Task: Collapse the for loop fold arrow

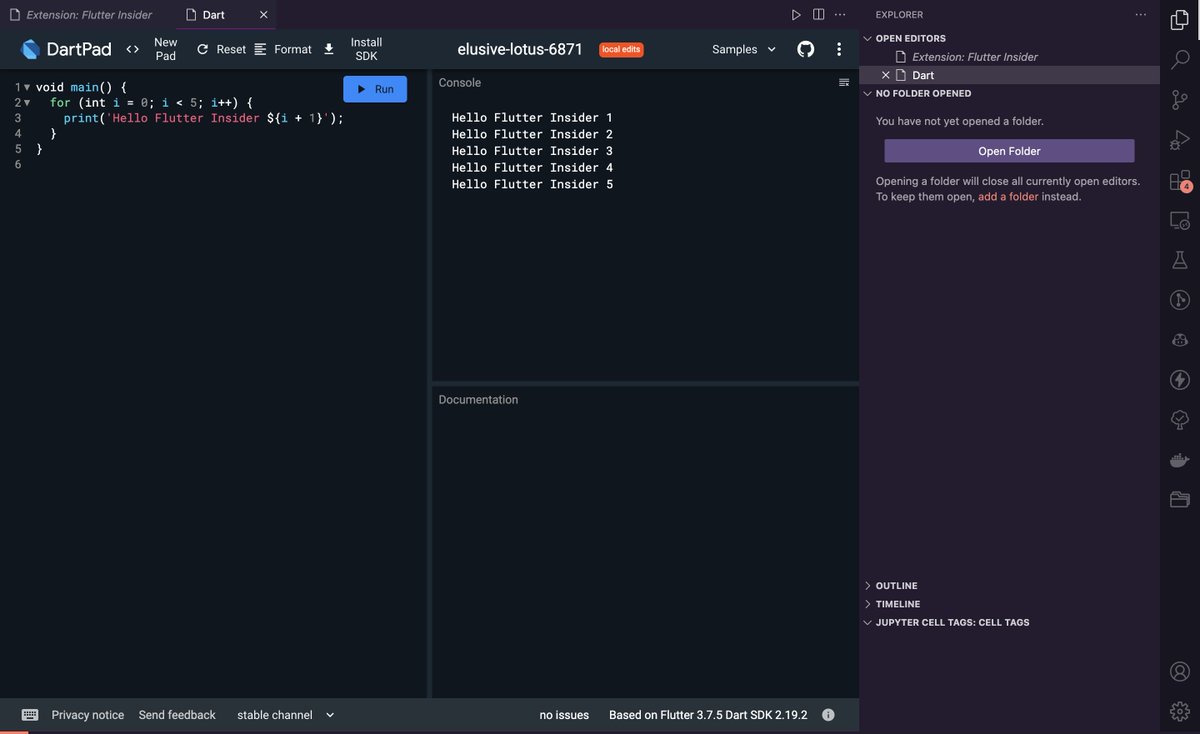Action: (27, 103)
